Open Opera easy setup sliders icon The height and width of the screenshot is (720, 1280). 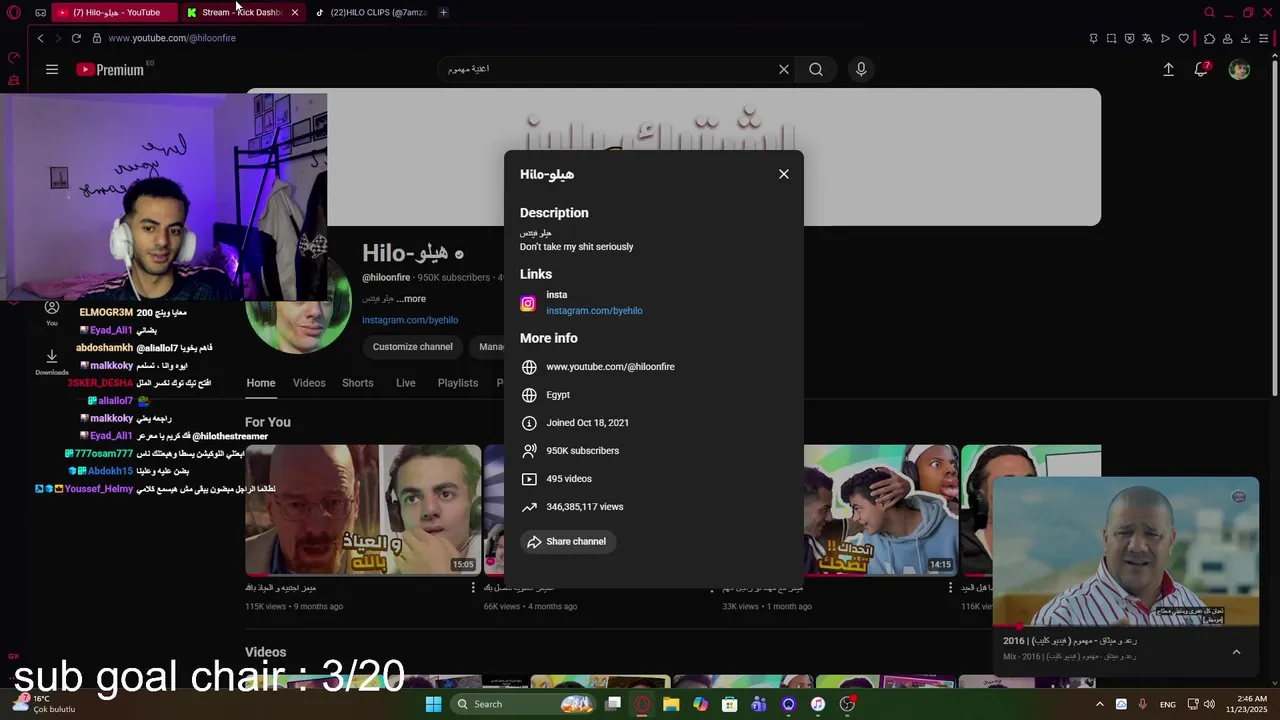(x=1264, y=38)
